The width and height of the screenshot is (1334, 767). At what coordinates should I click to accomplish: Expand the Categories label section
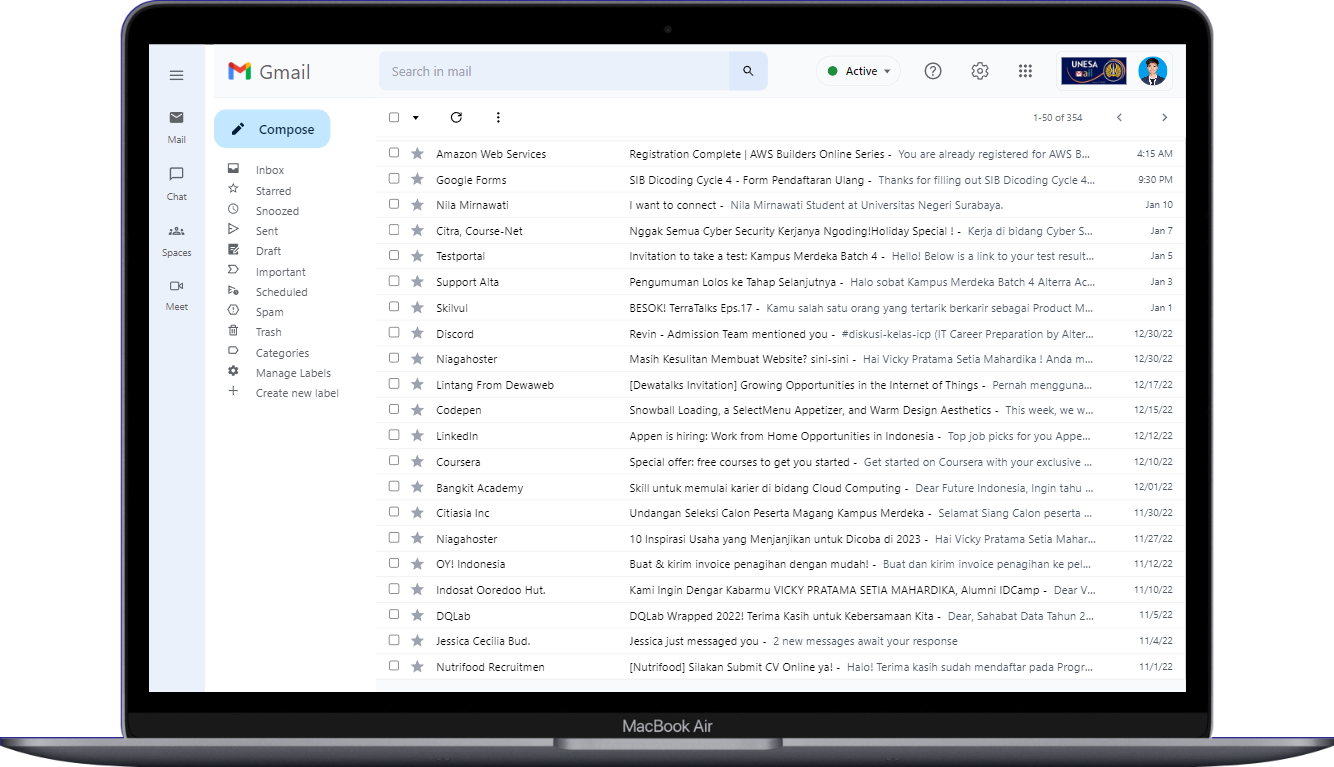coord(282,352)
